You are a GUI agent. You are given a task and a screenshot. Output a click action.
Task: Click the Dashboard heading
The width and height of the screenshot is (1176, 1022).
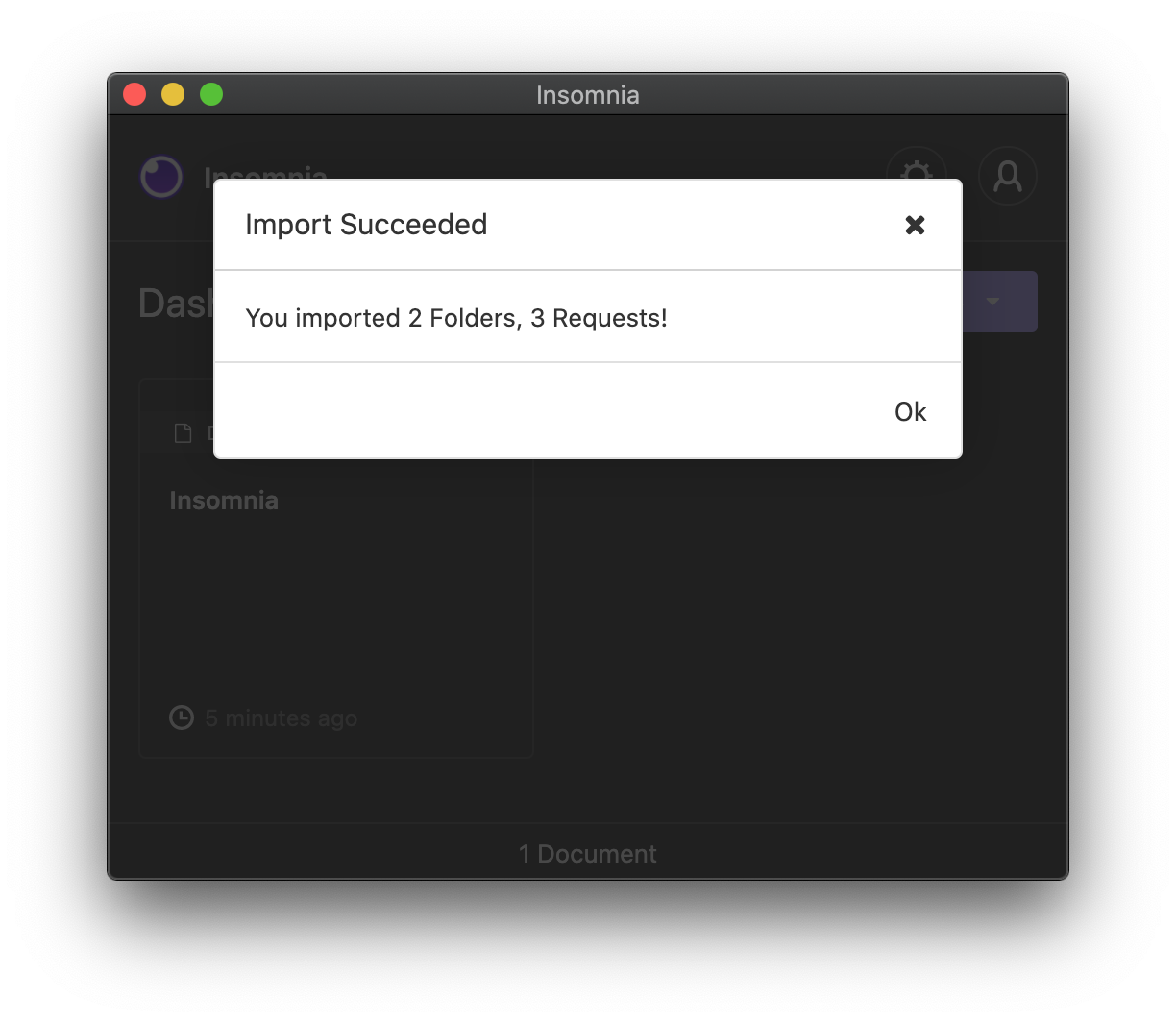pos(178,303)
